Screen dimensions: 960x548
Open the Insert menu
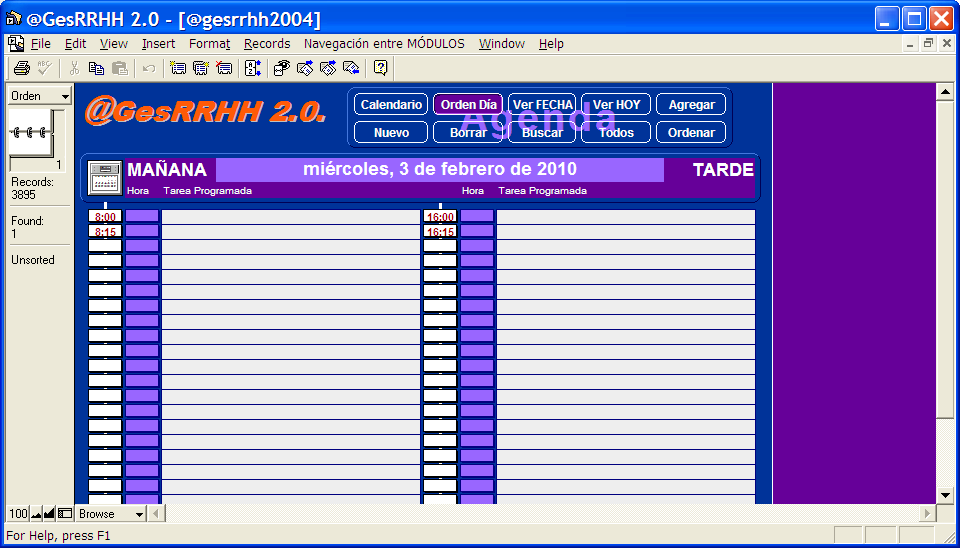point(159,44)
